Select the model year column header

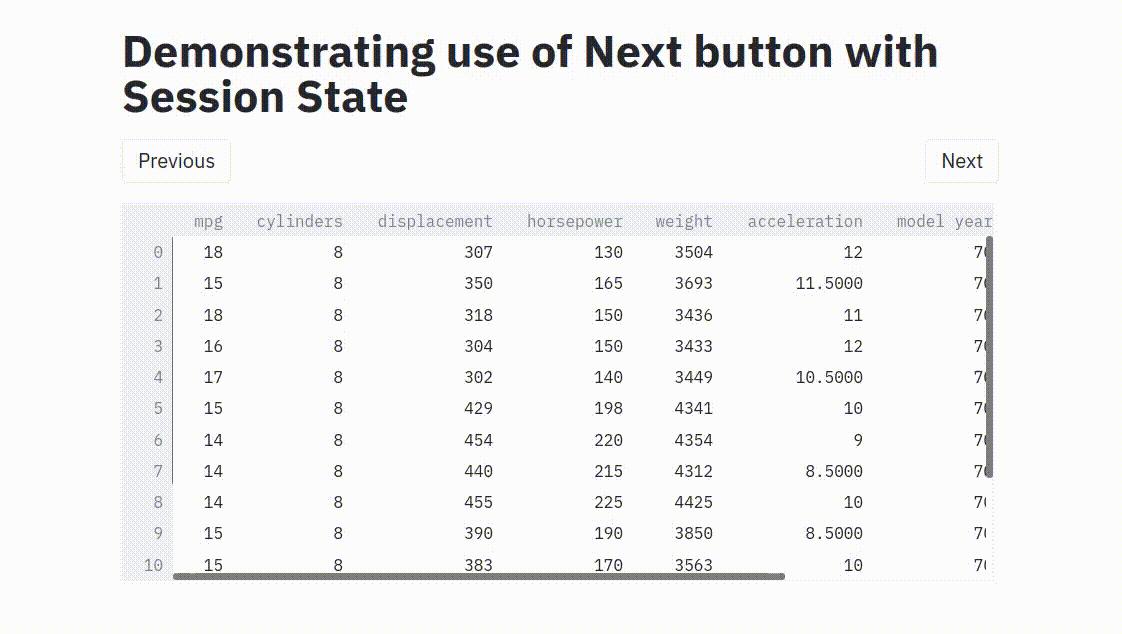click(x=943, y=221)
